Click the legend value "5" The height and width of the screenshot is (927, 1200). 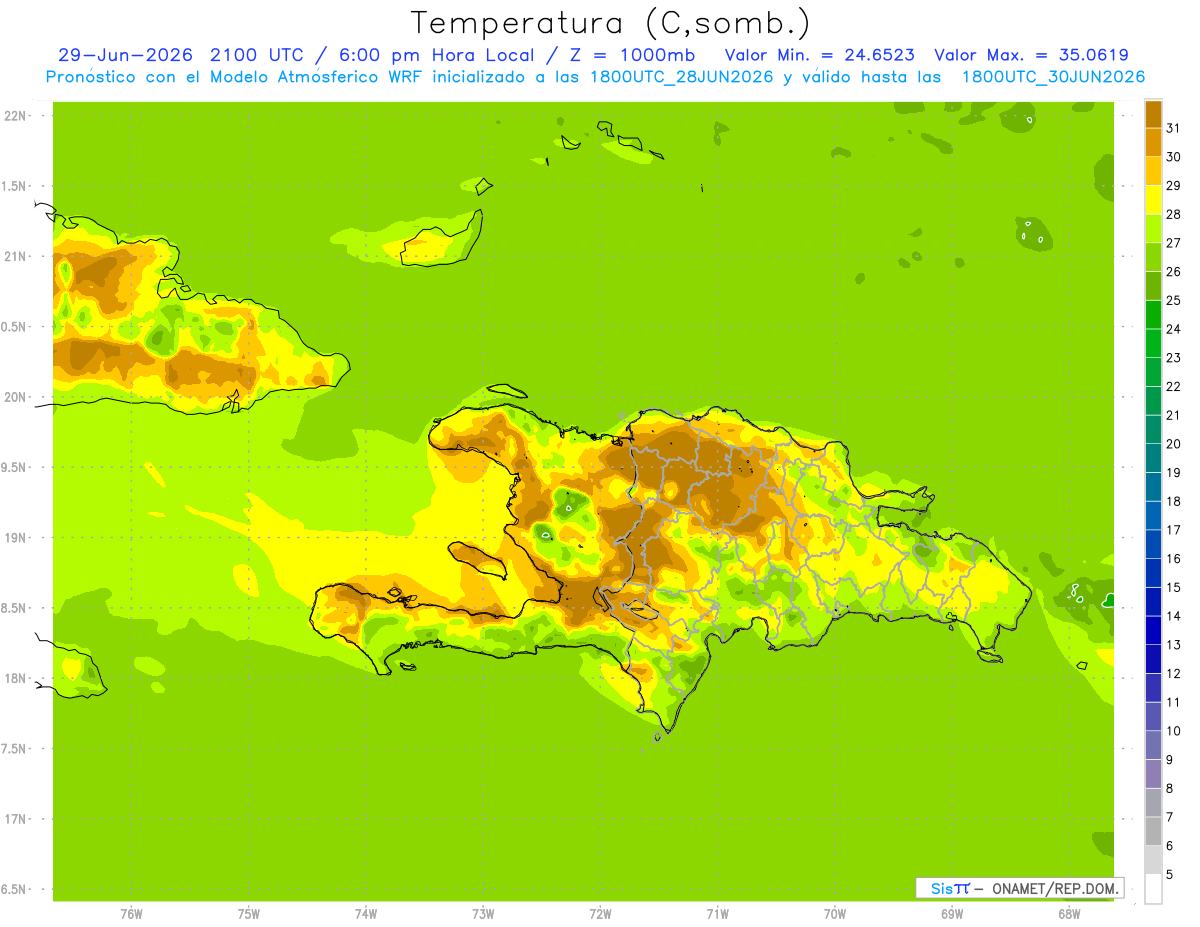click(1170, 875)
